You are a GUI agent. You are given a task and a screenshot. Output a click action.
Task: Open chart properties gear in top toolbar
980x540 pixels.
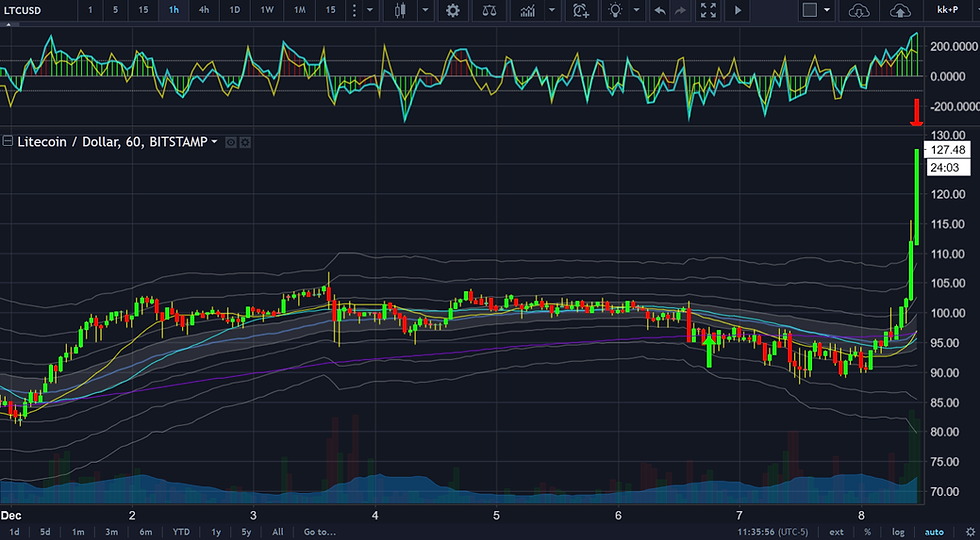(x=453, y=10)
